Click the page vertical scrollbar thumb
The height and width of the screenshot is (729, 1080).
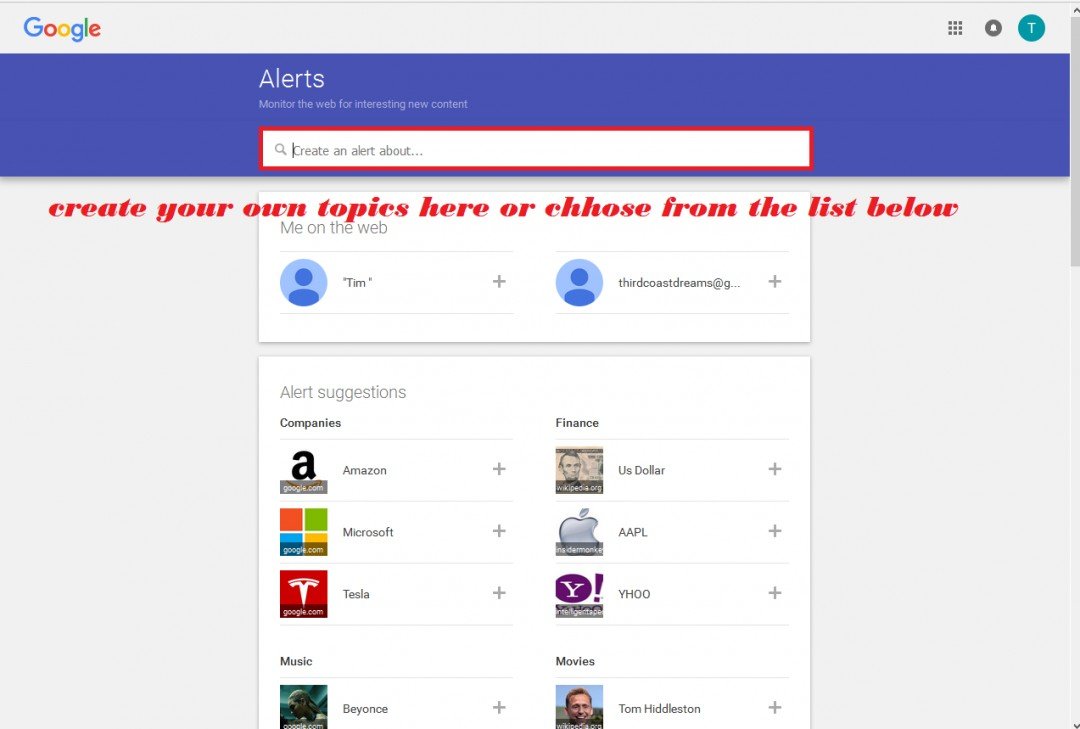[x=1074, y=141]
